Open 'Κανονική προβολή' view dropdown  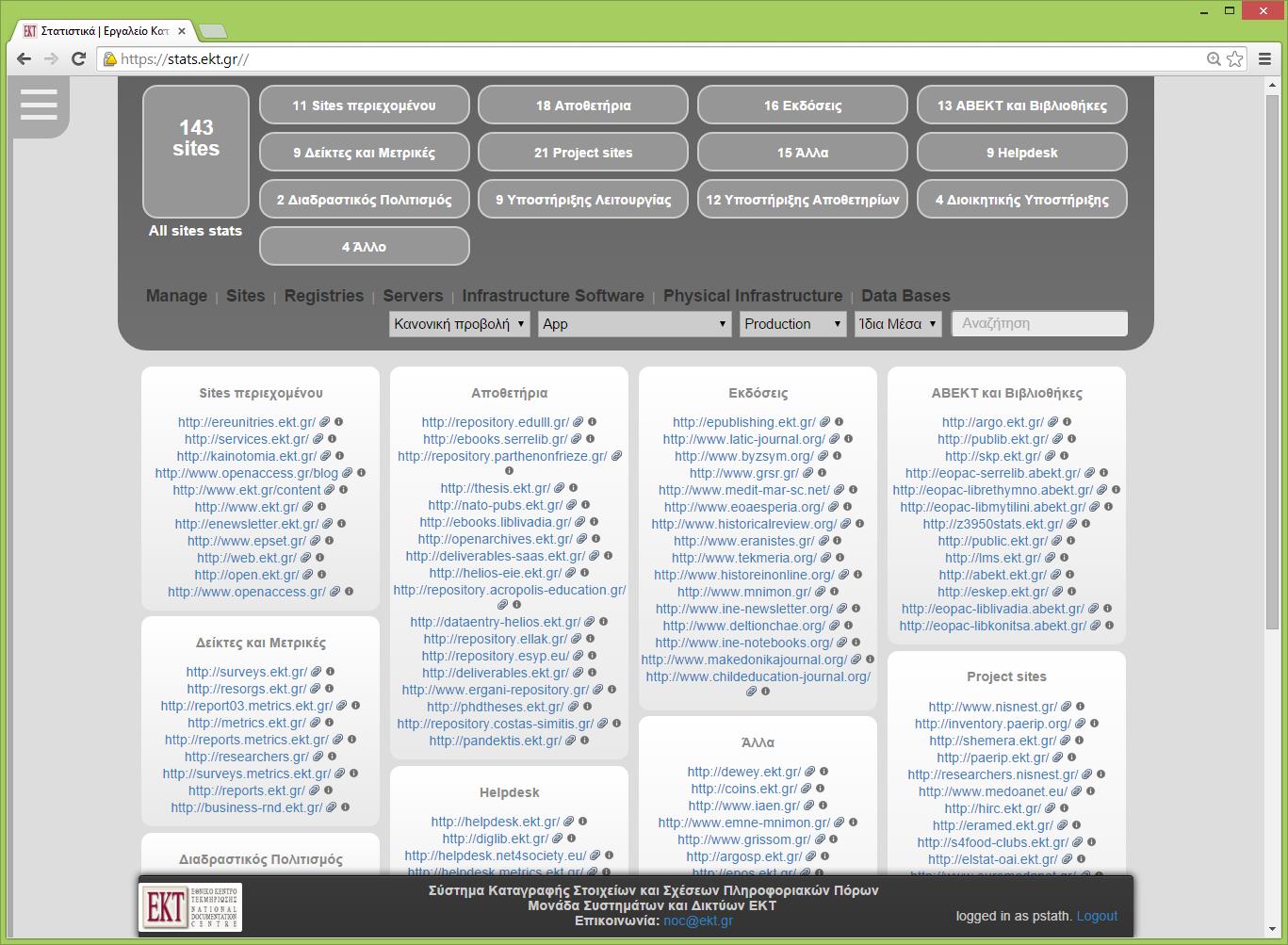(460, 324)
